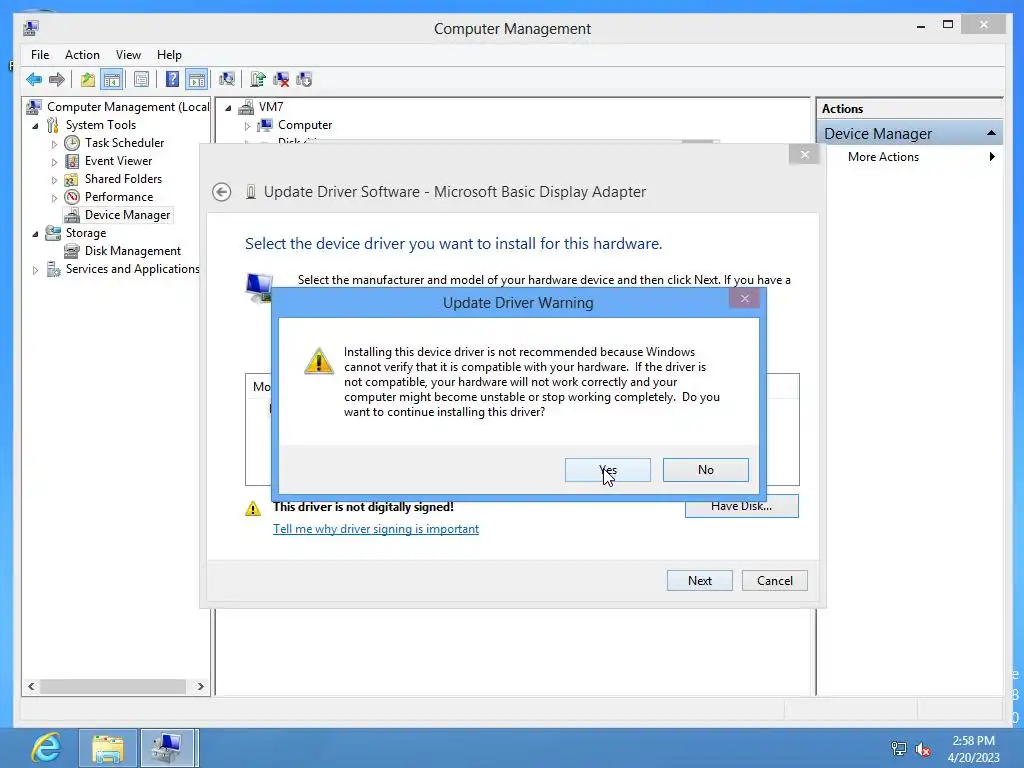Toggle the Show/Hide Action Pane toolbar icon

point(197,80)
